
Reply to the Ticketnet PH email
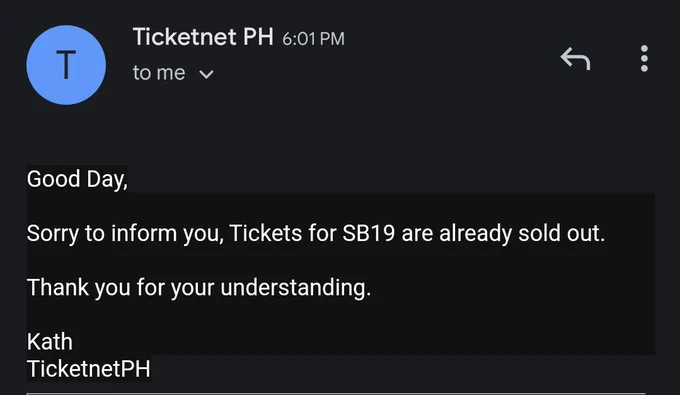pos(575,59)
